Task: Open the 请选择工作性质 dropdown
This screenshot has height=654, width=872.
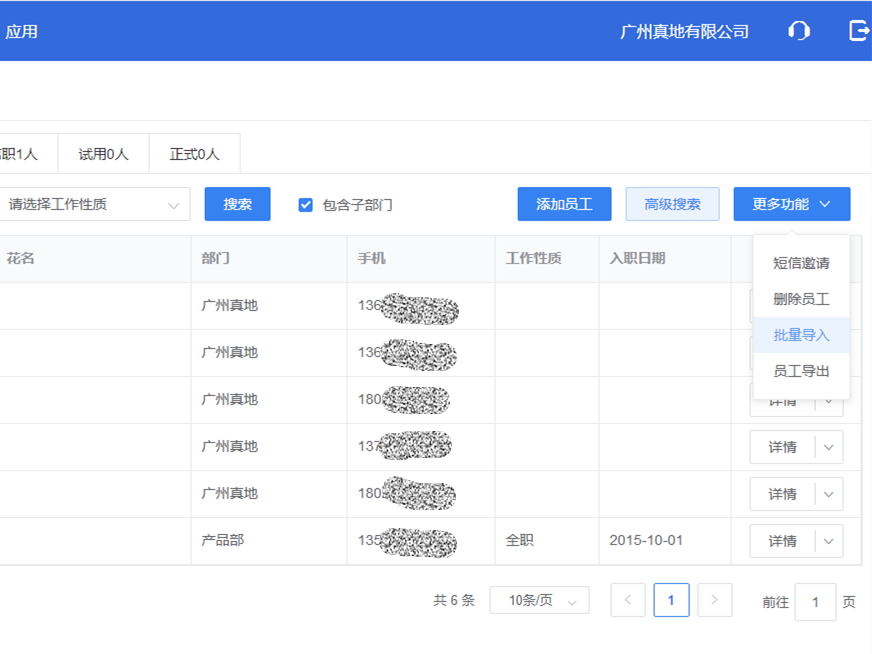Action: [x=95, y=204]
